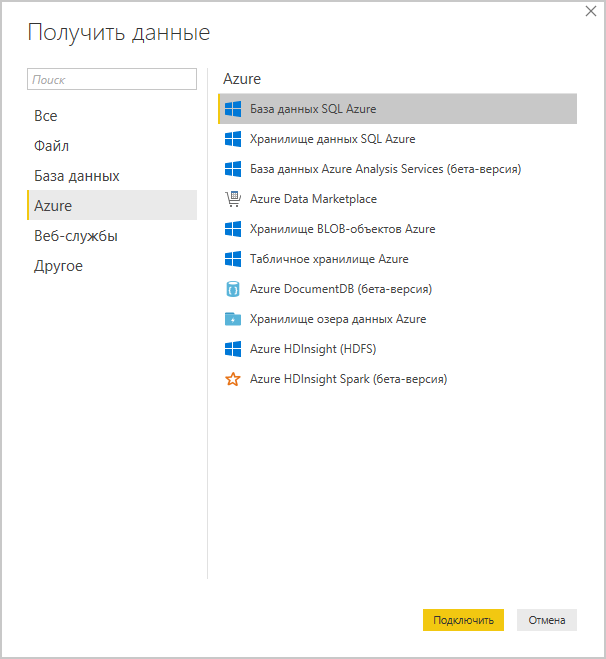Click the shopping cart icon for Azure Data Marketplace
606x659 pixels.
(233, 199)
